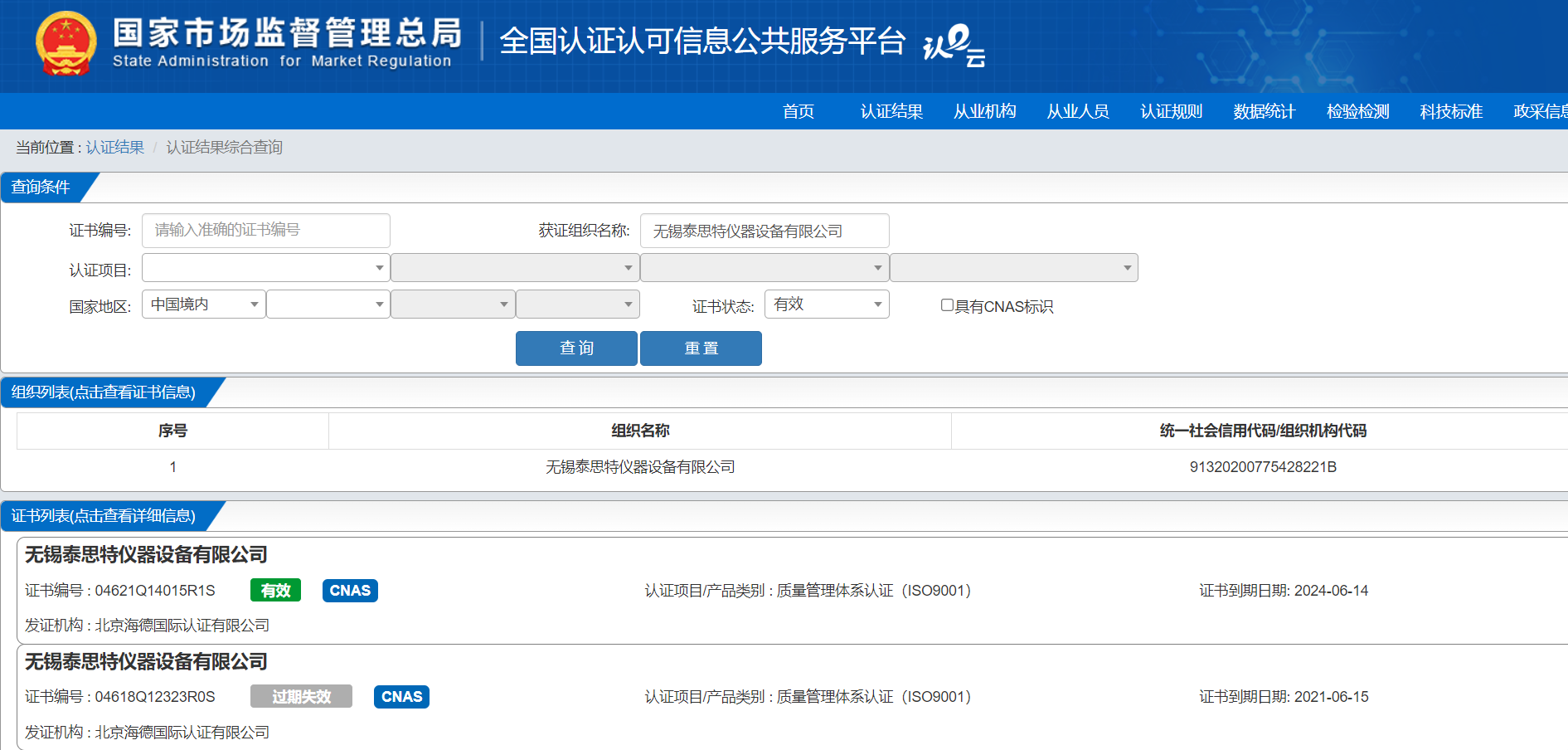Open the first 认证项目 dropdown
Image resolution: width=1568 pixels, height=750 pixels.
(x=266, y=268)
